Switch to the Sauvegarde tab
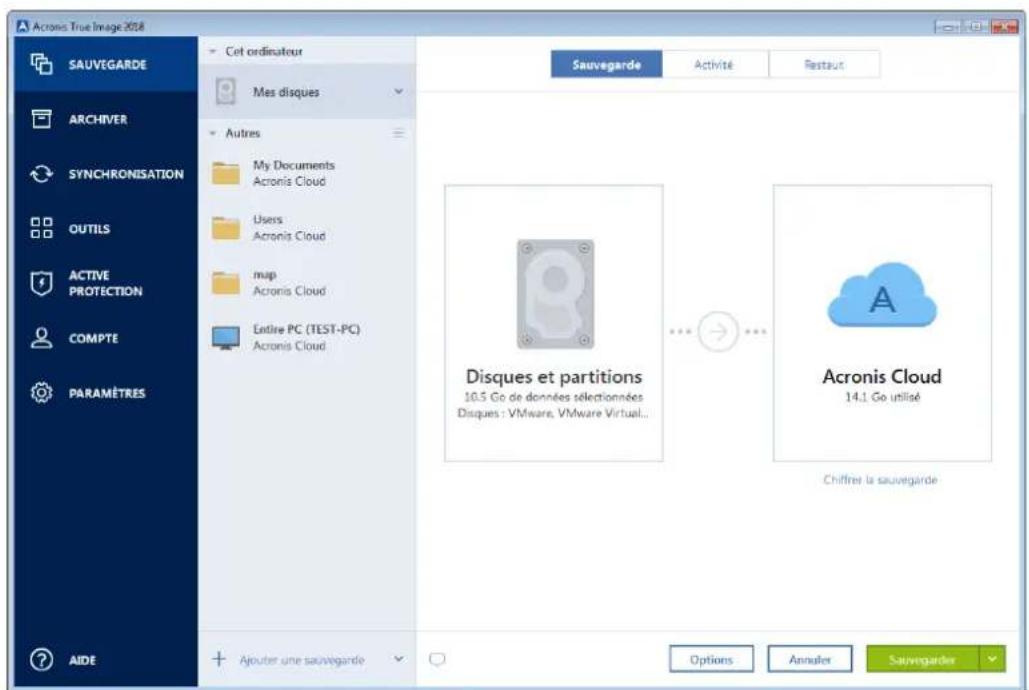 tap(606, 64)
